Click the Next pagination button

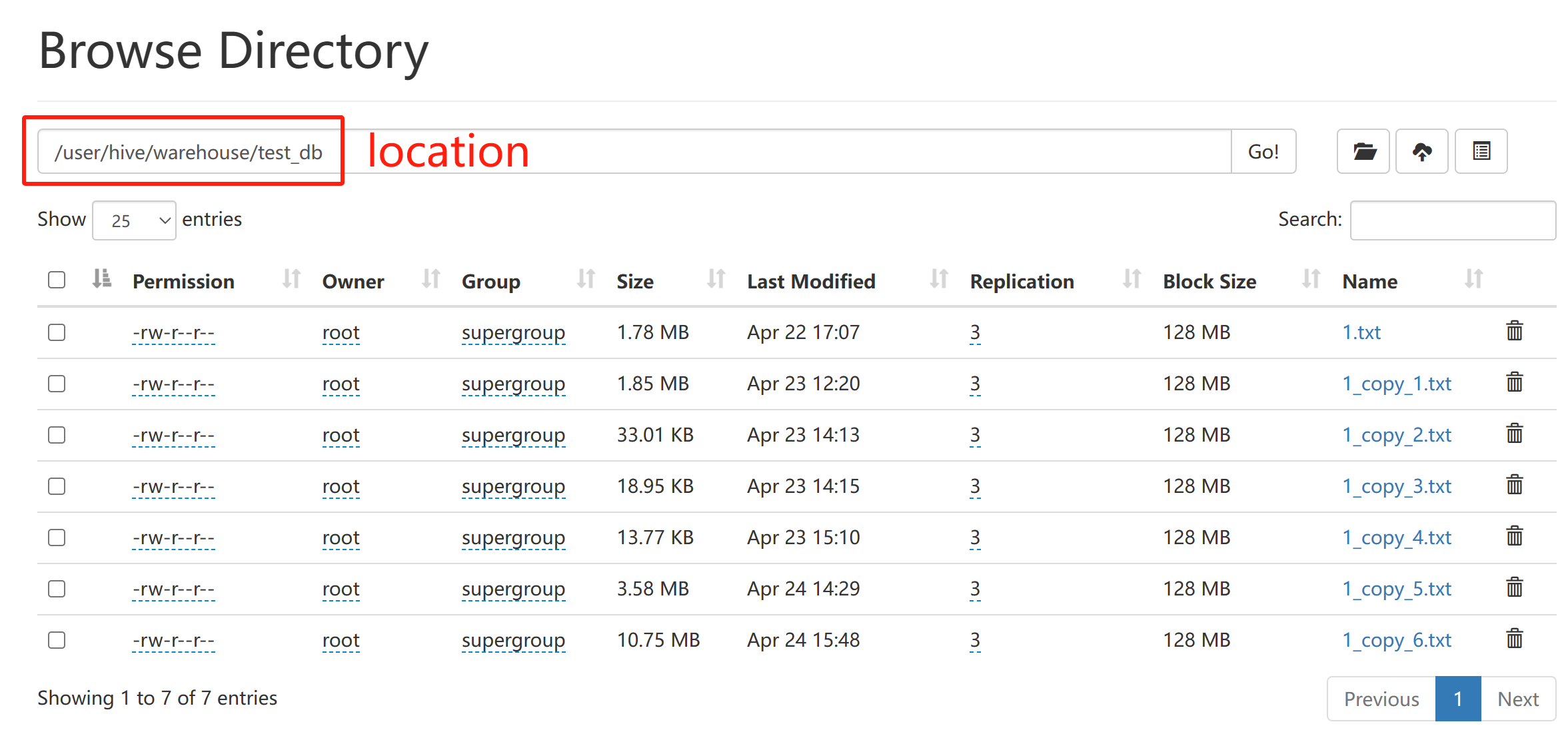coord(1517,699)
